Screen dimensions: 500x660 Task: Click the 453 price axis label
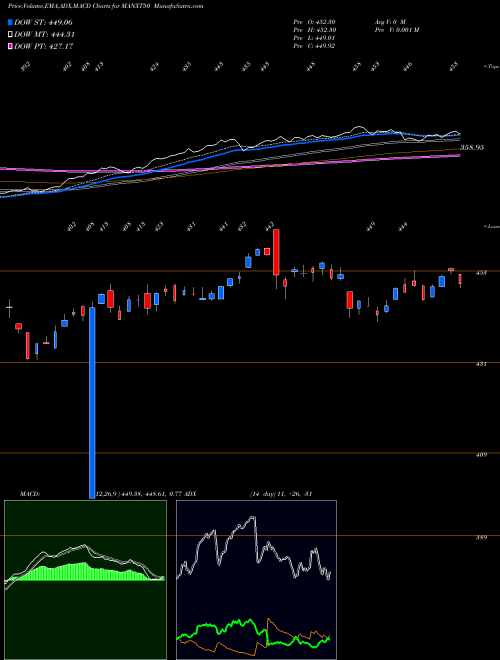tap(481, 273)
